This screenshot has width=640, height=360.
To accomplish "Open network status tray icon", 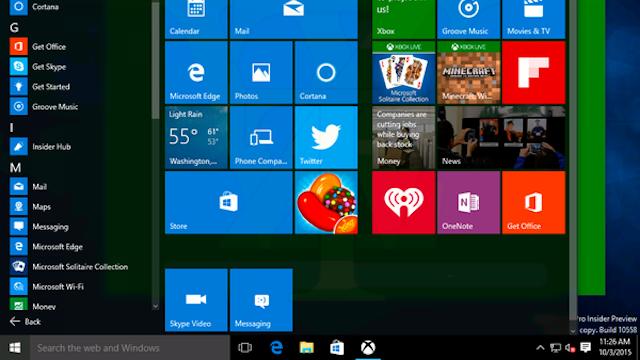I will coord(555,348).
